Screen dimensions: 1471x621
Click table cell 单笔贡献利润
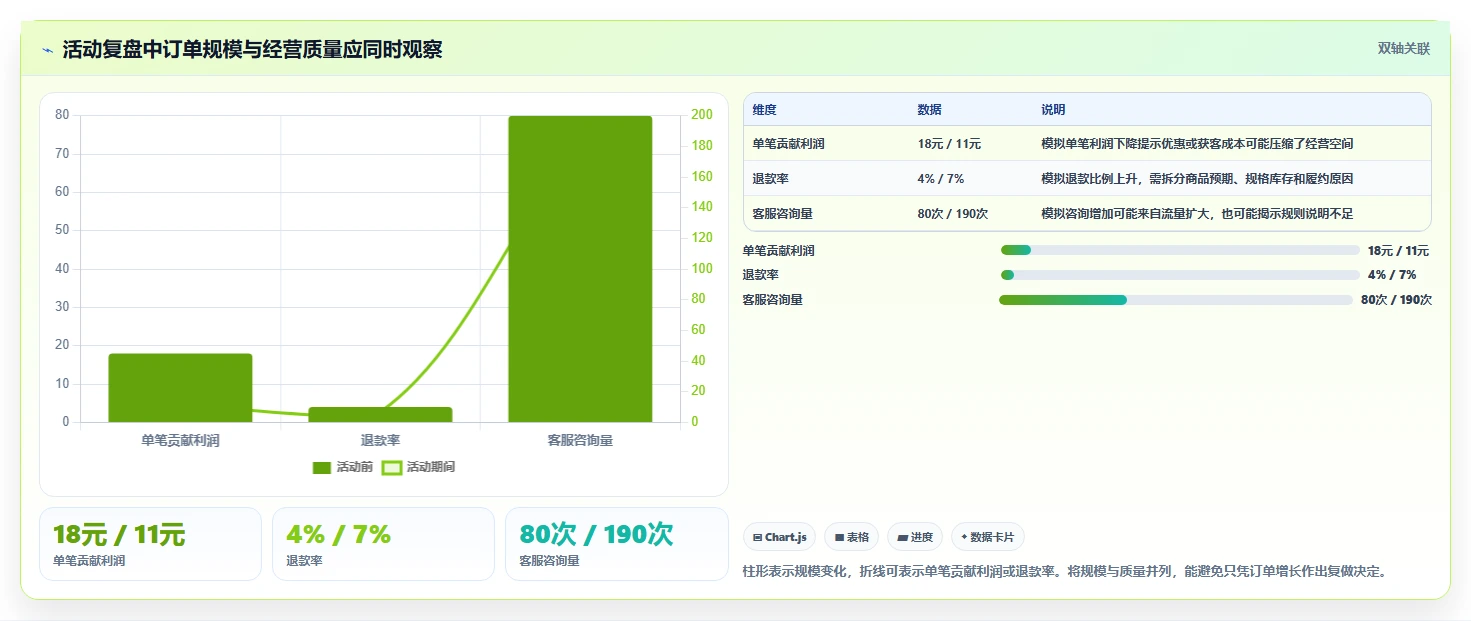tap(788, 144)
